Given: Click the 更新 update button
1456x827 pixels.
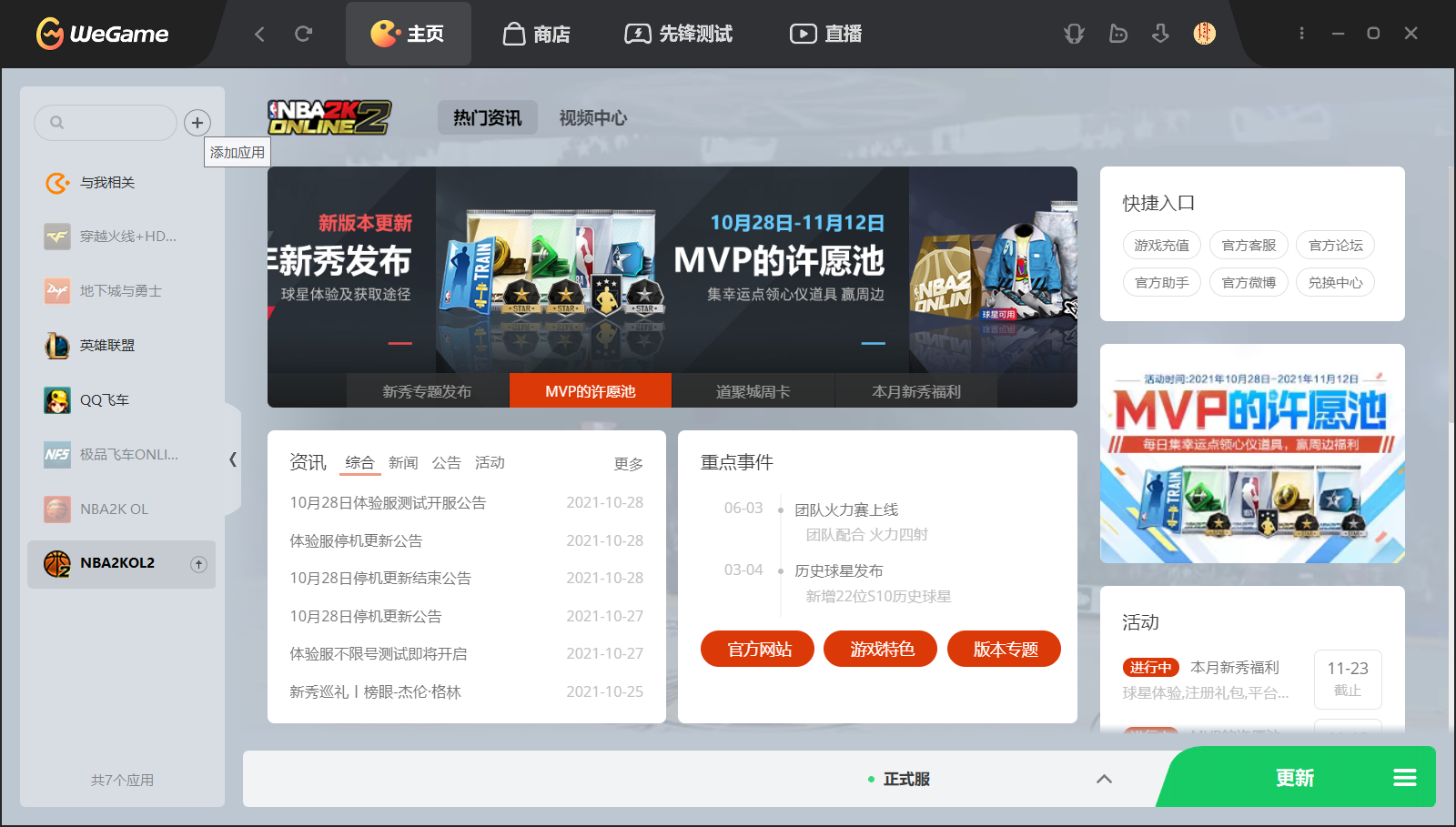Looking at the screenshot, I should pyautogui.click(x=1295, y=778).
